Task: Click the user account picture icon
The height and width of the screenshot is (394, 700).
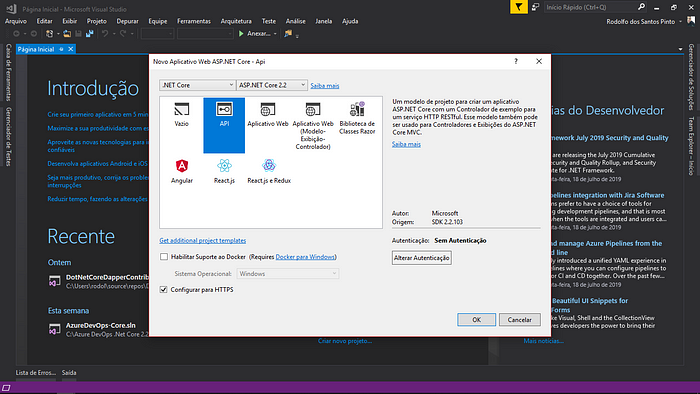Action: [x=691, y=21]
